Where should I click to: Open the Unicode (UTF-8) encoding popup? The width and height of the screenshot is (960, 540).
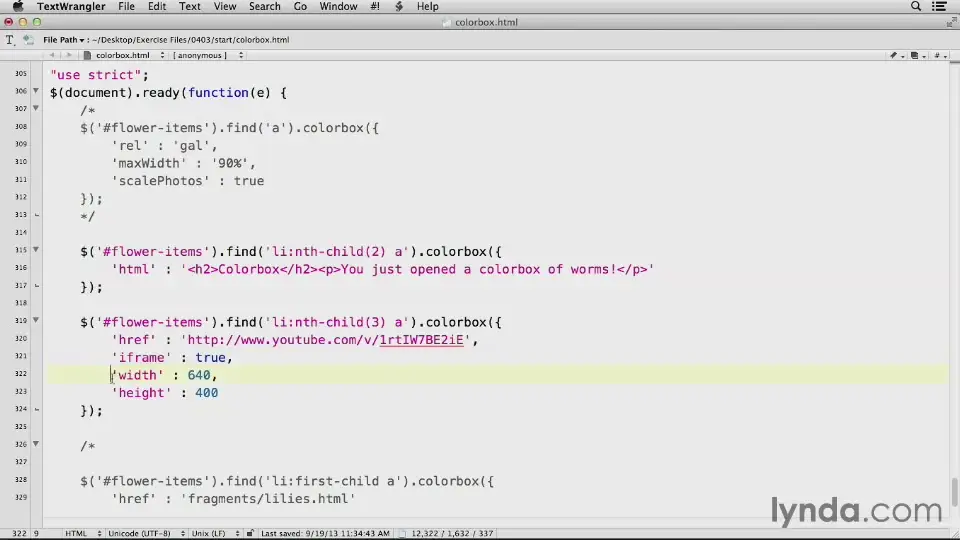[x=146, y=533]
